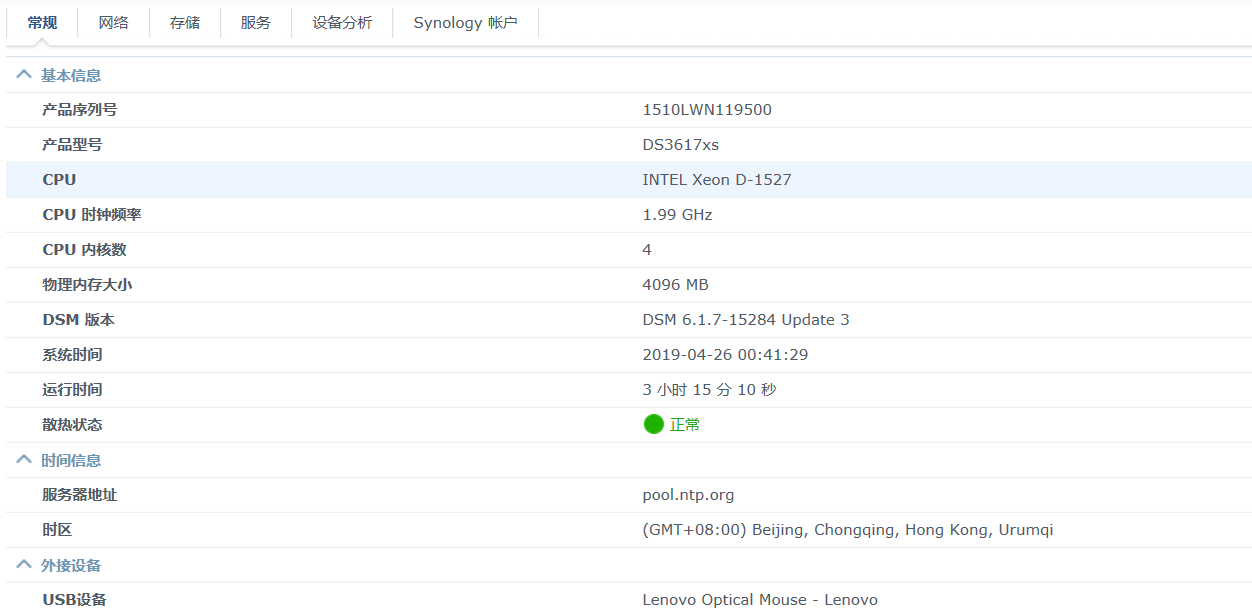1252x614 pixels.
Task: Select the USB设备 Lenovo Optical Mouse row
Action: coord(400,599)
